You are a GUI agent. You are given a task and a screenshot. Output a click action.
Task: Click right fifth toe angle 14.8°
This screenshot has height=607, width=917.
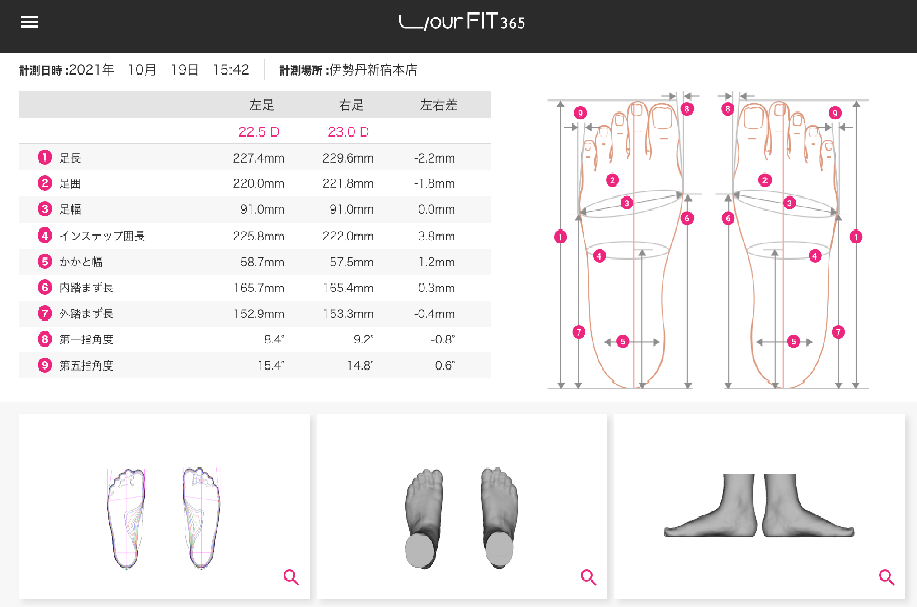[360, 365]
